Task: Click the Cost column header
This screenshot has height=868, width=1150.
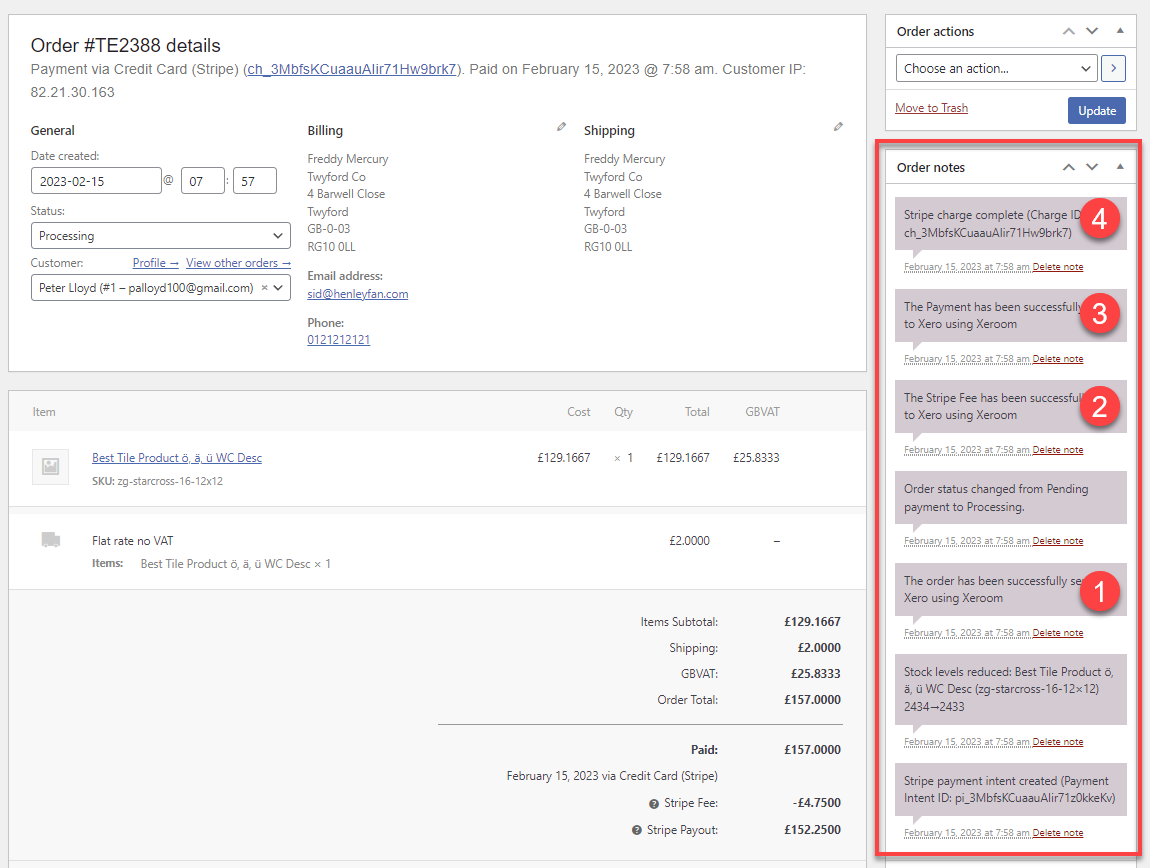Action: (x=579, y=412)
